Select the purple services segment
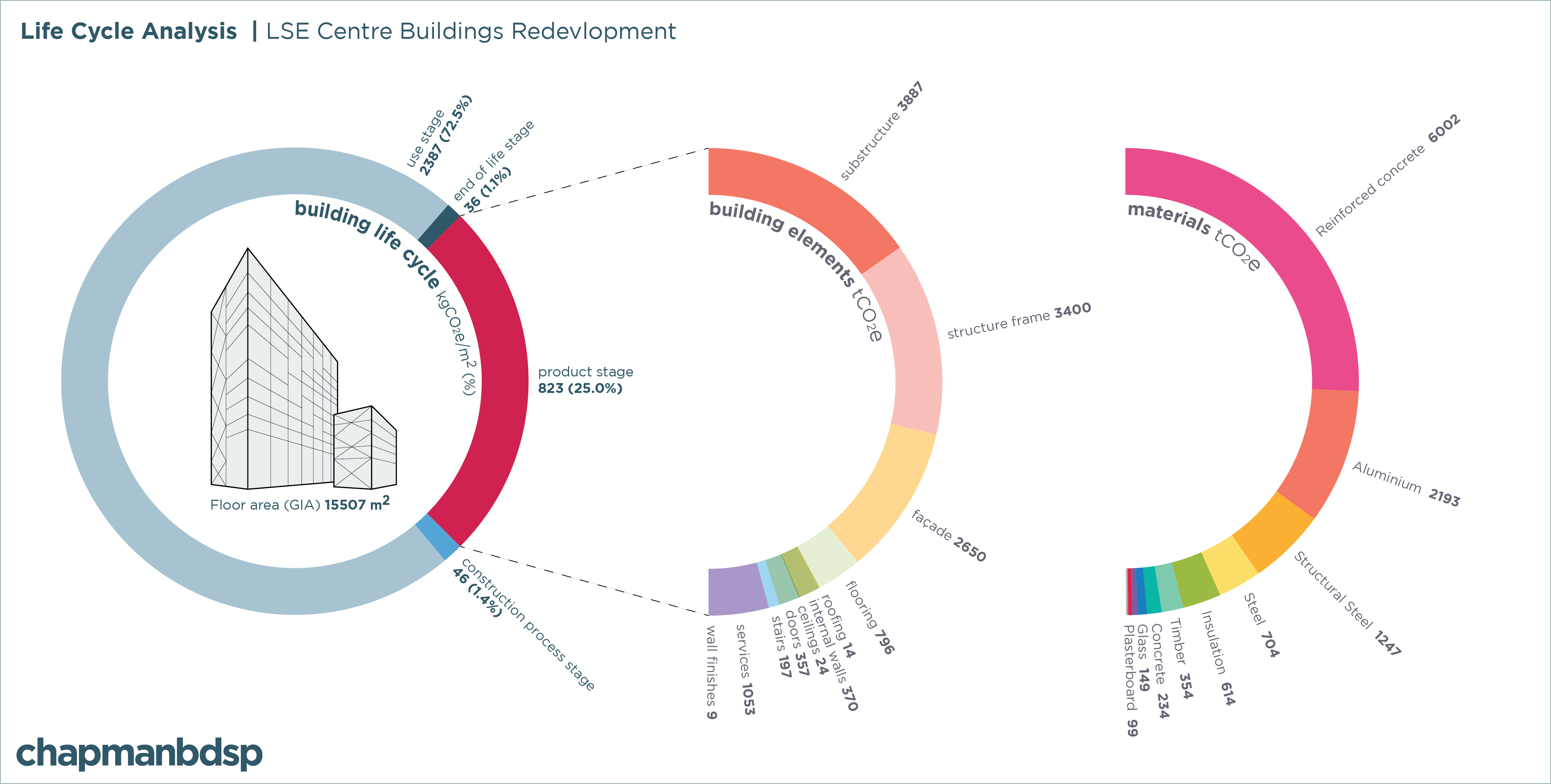This screenshot has height=784, width=1551. pos(736,590)
